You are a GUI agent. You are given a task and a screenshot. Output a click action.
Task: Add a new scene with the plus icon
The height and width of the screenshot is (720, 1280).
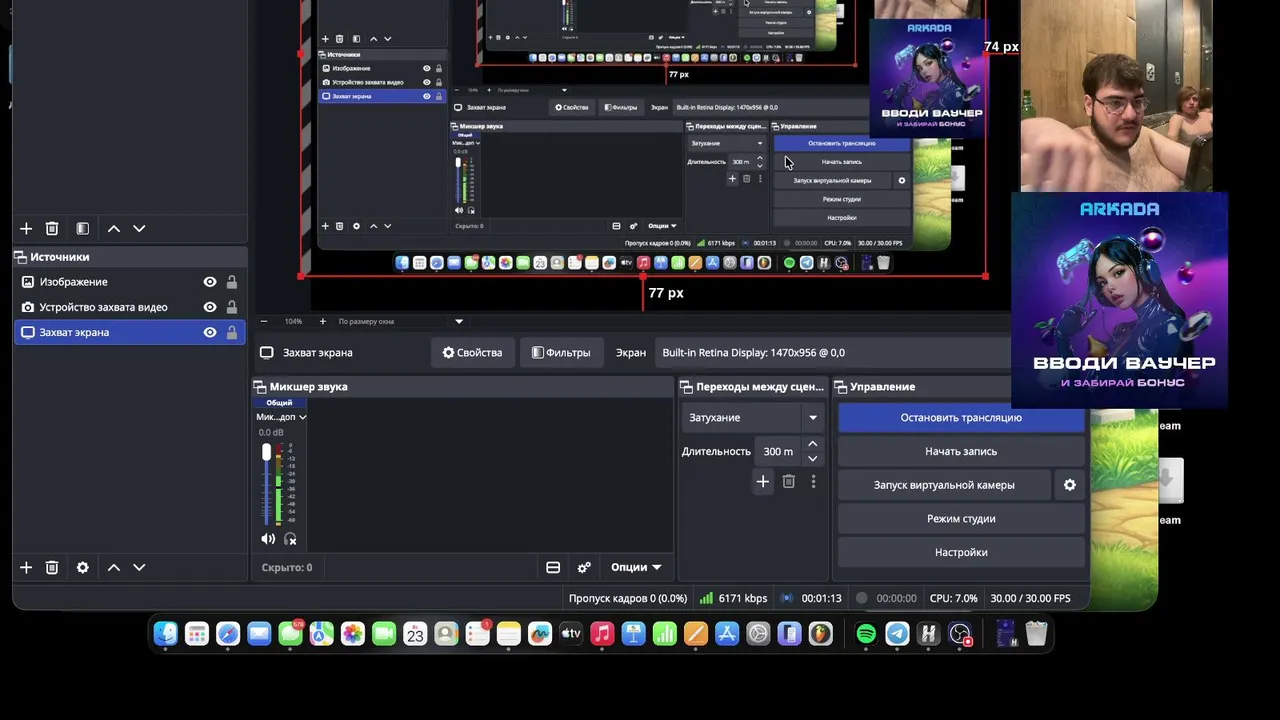pyautogui.click(x=26, y=228)
